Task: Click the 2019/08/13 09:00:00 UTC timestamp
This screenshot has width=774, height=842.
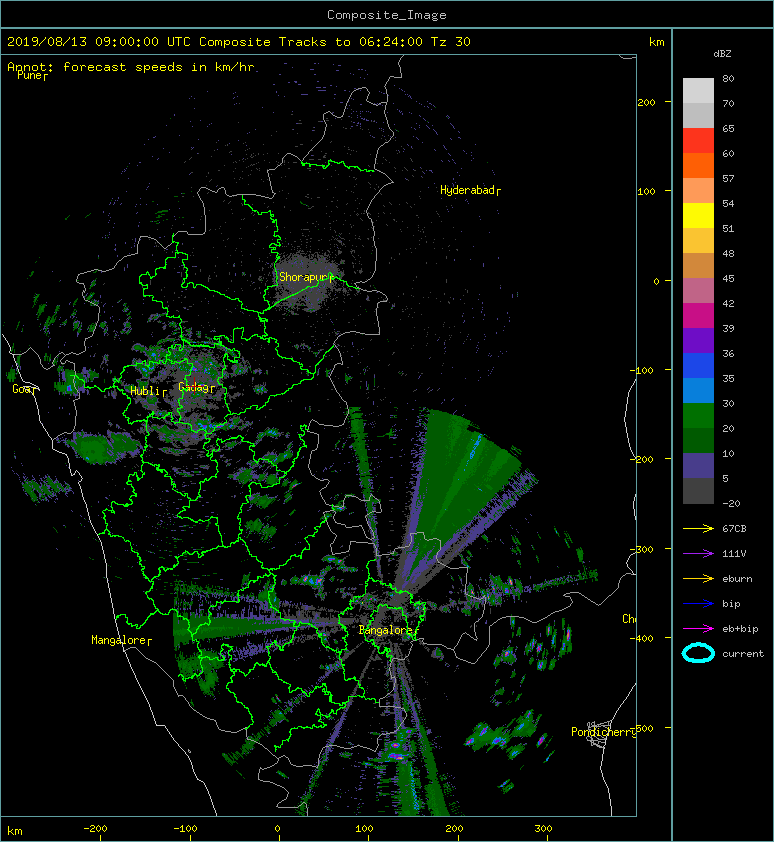Action: [99, 42]
